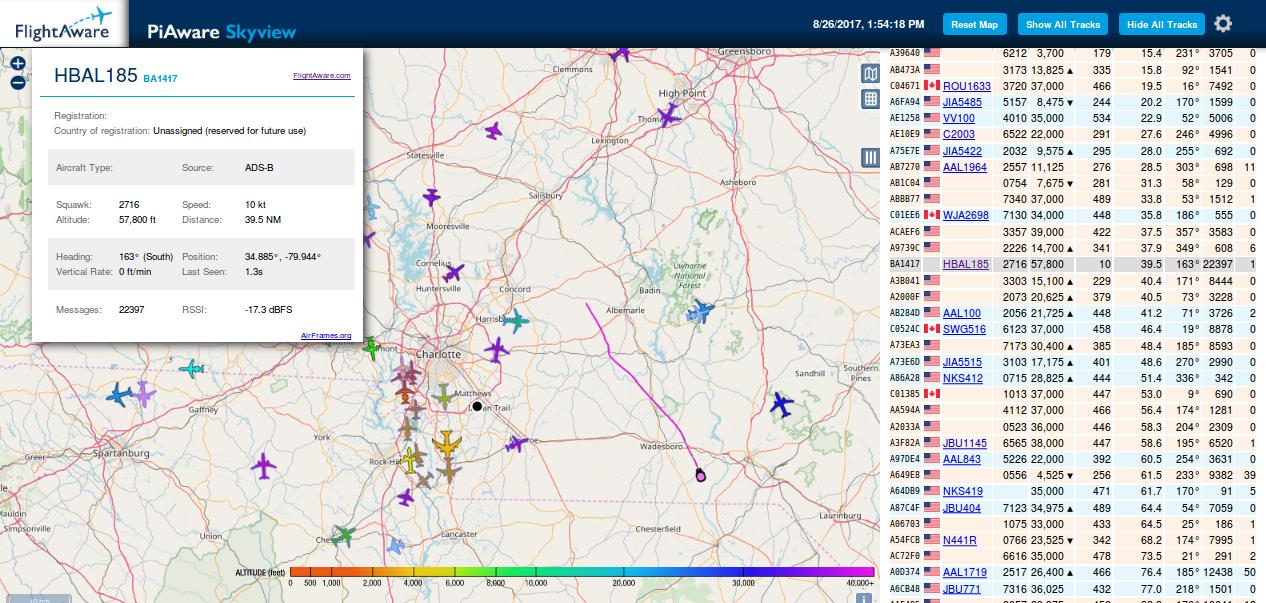This screenshot has height=603, width=1266.
Task: Open the C2003 flight link
Action: (x=959, y=134)
